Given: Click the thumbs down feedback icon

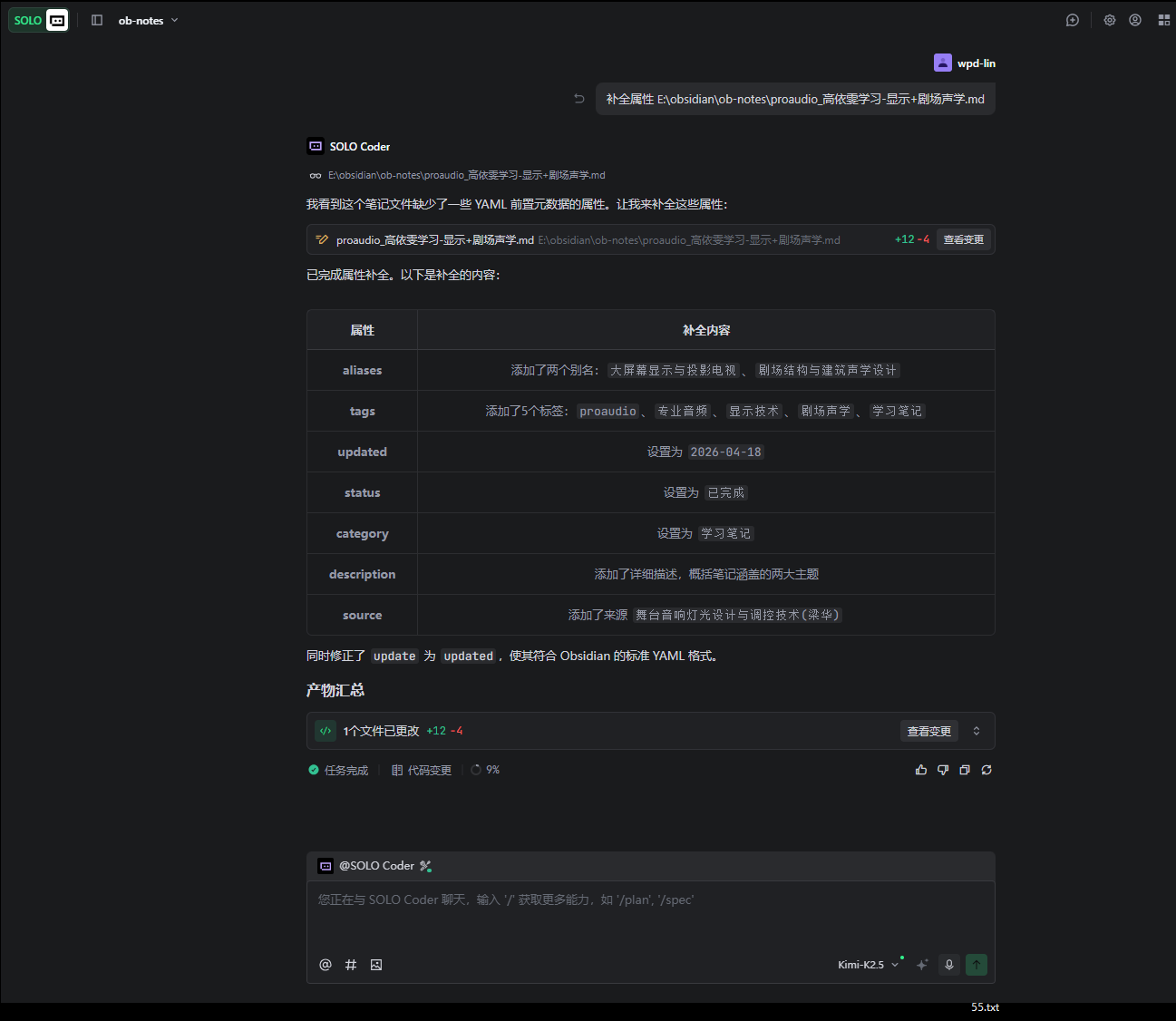Looking at the screenshot, I should [x=943, y=770].
